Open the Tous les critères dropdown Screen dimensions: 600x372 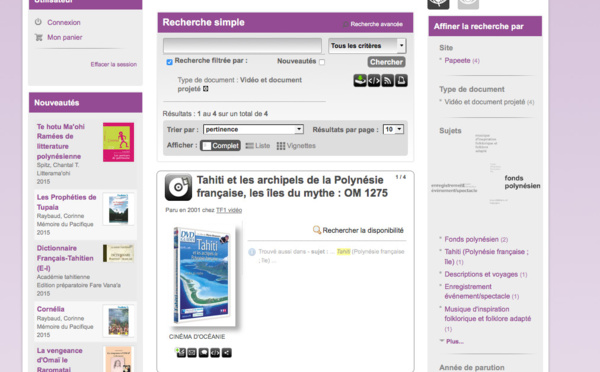click(367, 46)
